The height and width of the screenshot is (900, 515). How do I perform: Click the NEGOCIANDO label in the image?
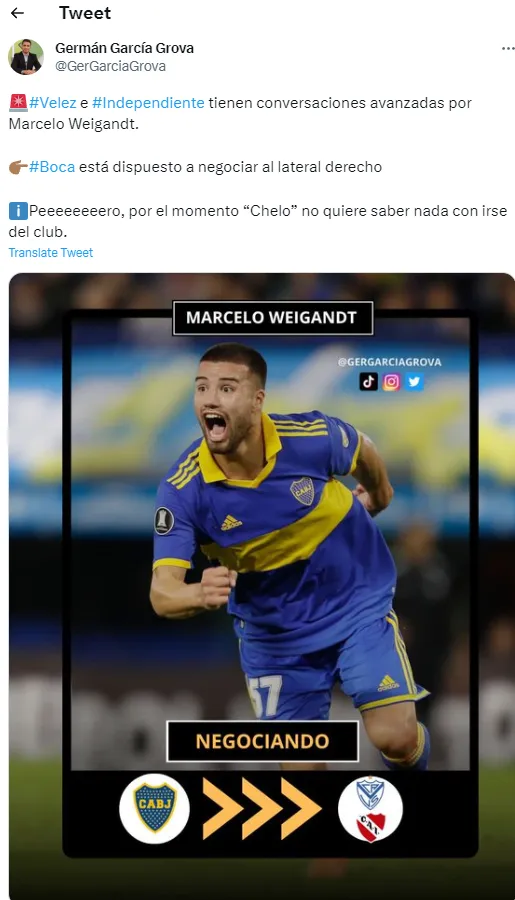(262, 741)
